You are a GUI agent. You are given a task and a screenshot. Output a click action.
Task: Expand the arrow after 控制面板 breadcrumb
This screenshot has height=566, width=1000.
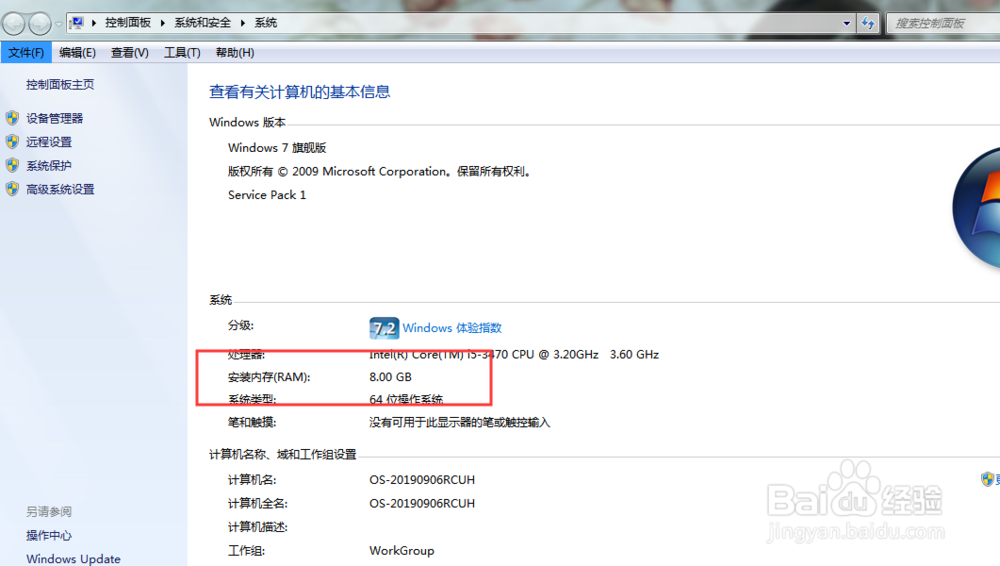[163, 23]
